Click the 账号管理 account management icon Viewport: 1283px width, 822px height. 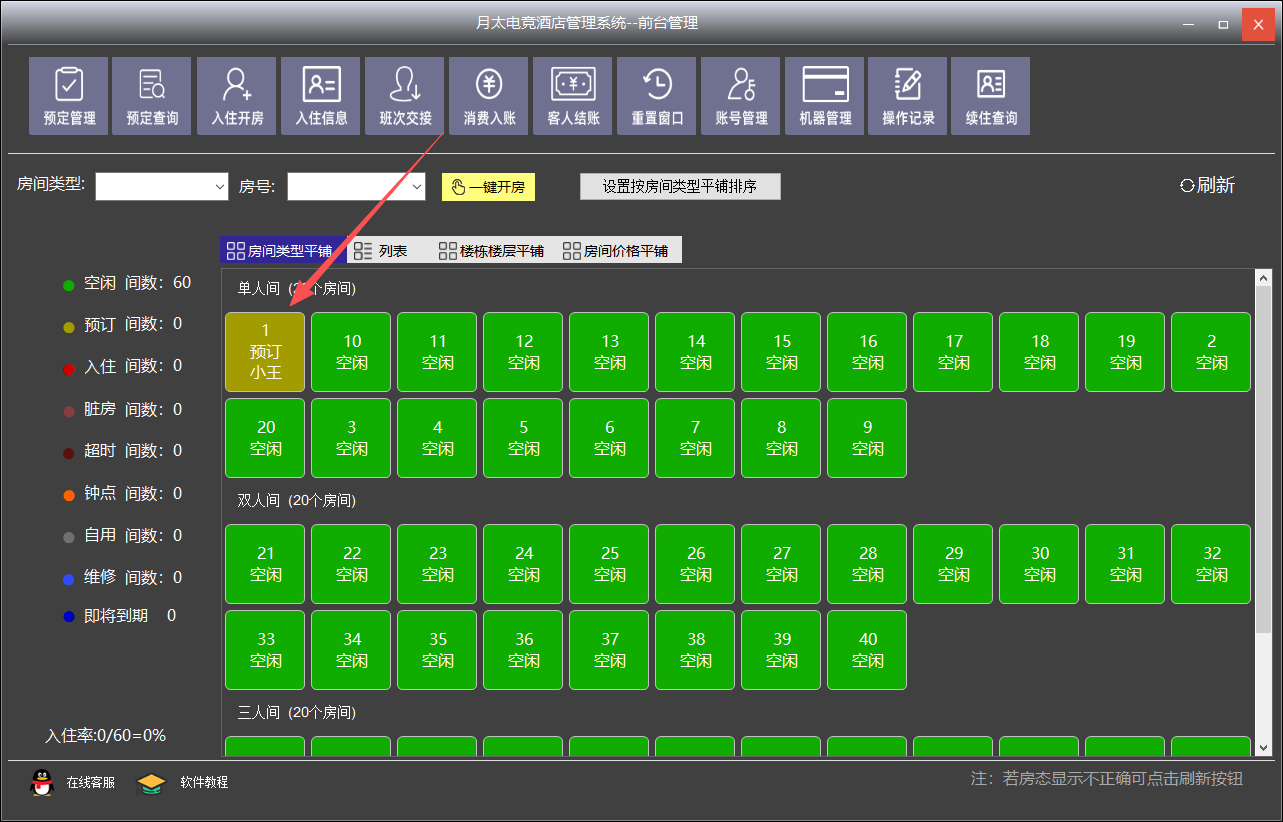(741, 96)
